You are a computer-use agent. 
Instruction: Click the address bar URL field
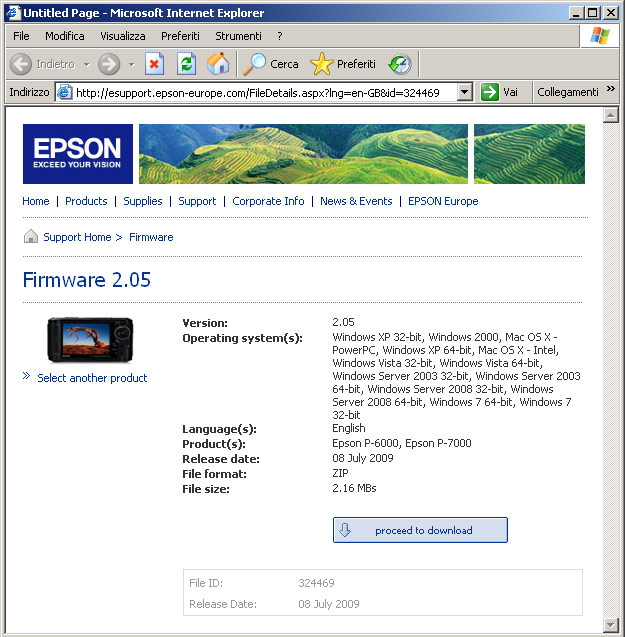click(x=264, y=92)
